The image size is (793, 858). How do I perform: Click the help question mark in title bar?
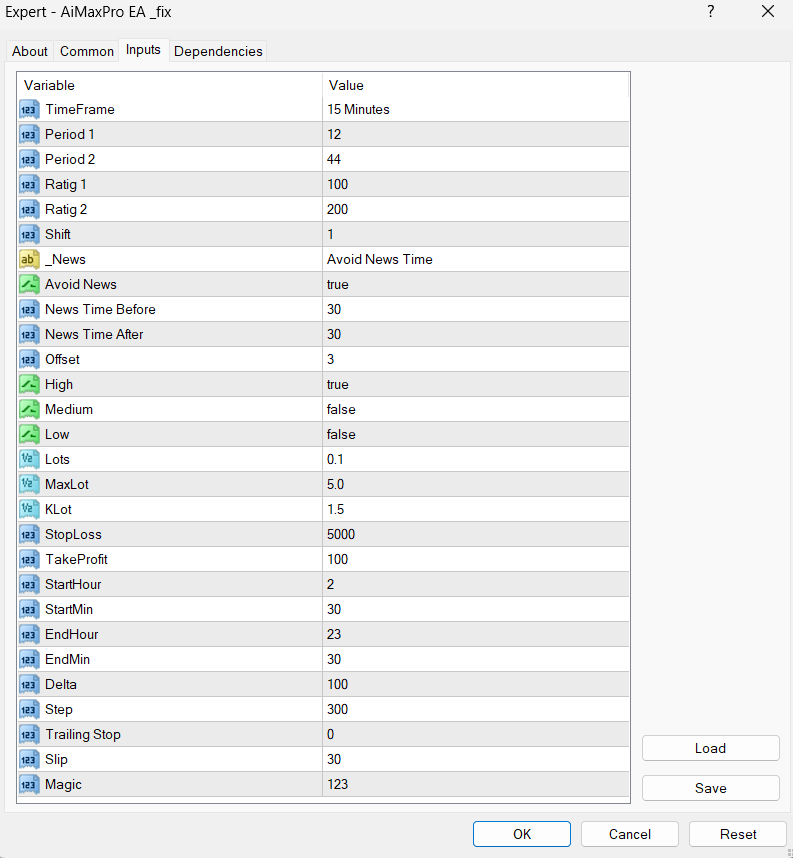711,12
